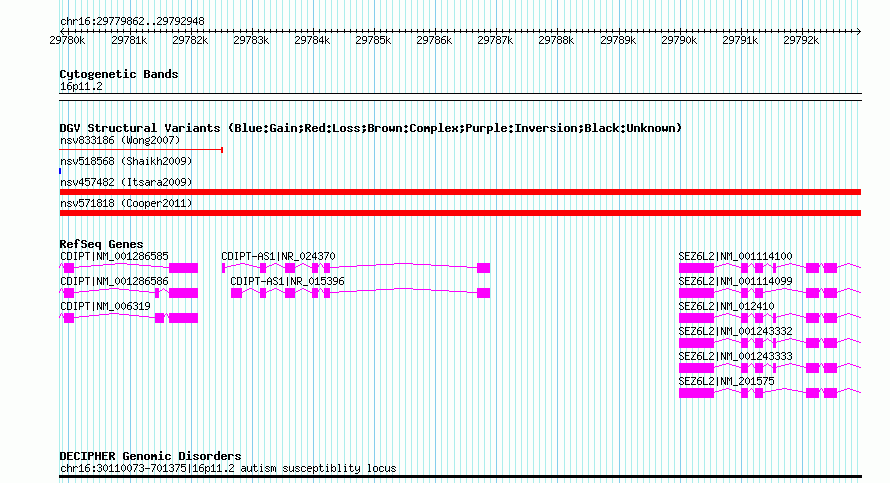Click last exon of CDIPT-AS1 NR_024370

[x=484, y=268]
